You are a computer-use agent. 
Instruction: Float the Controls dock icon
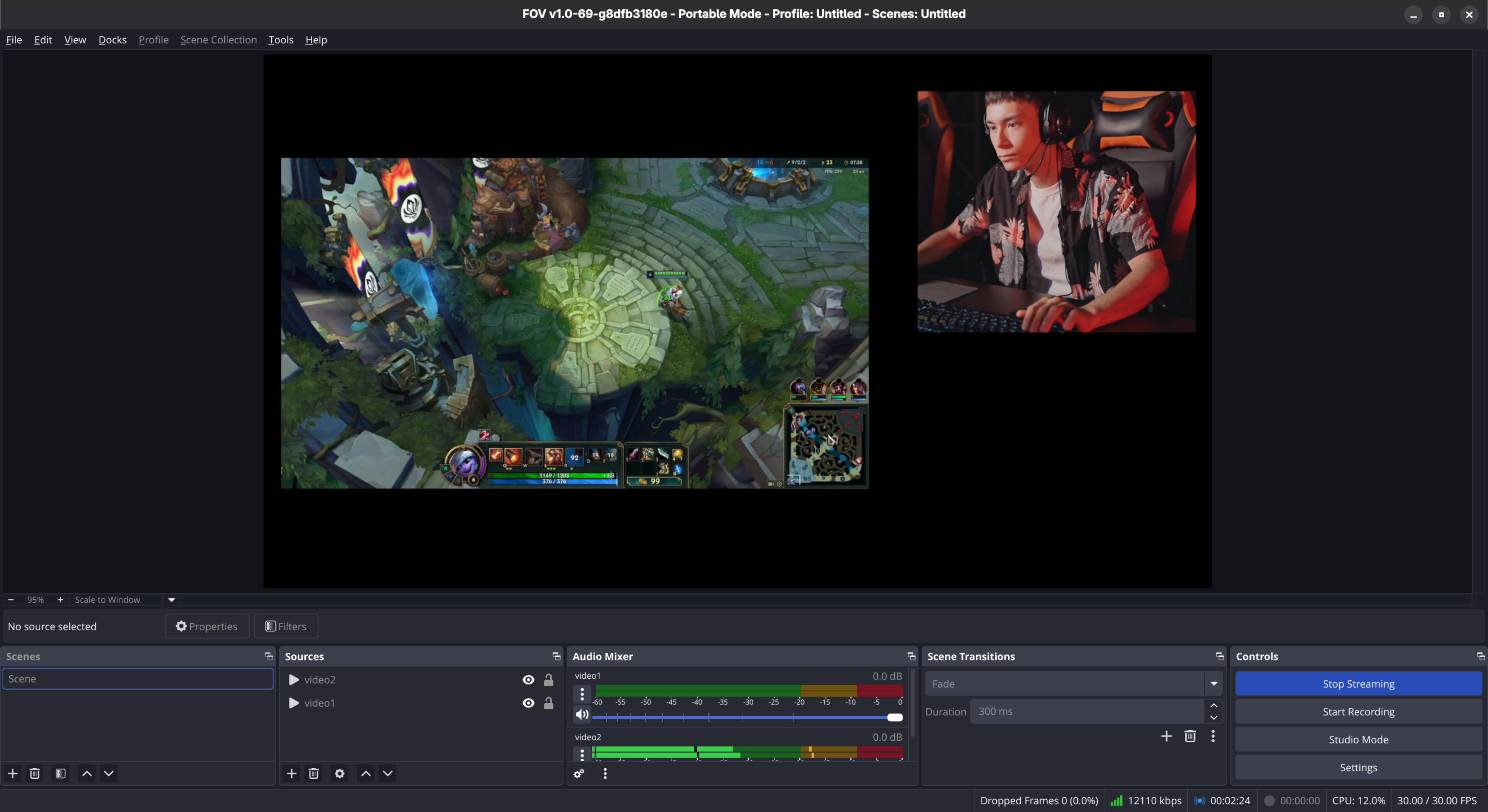1481,656
